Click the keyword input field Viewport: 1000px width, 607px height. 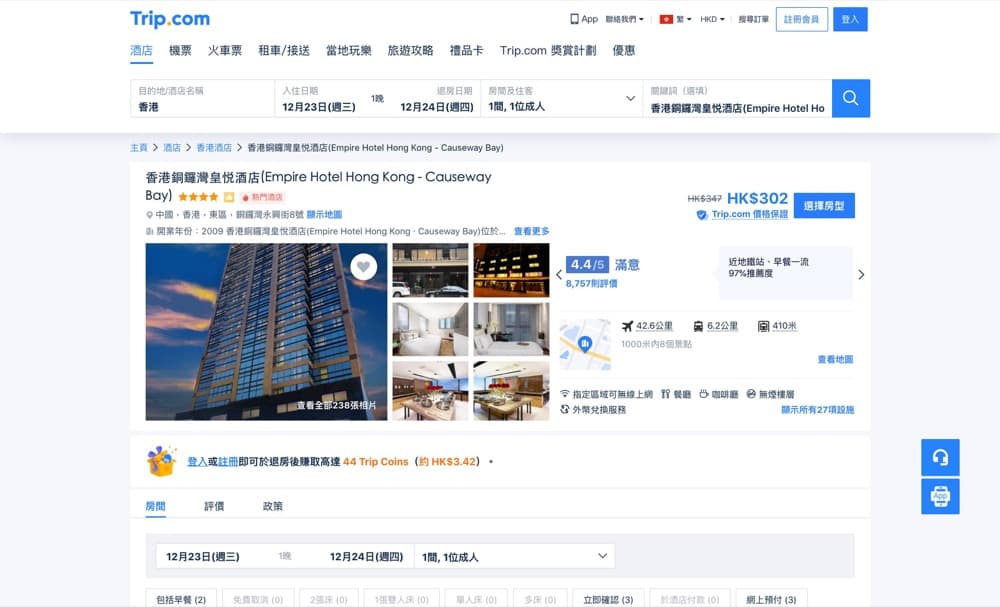[x=737, y=99]
